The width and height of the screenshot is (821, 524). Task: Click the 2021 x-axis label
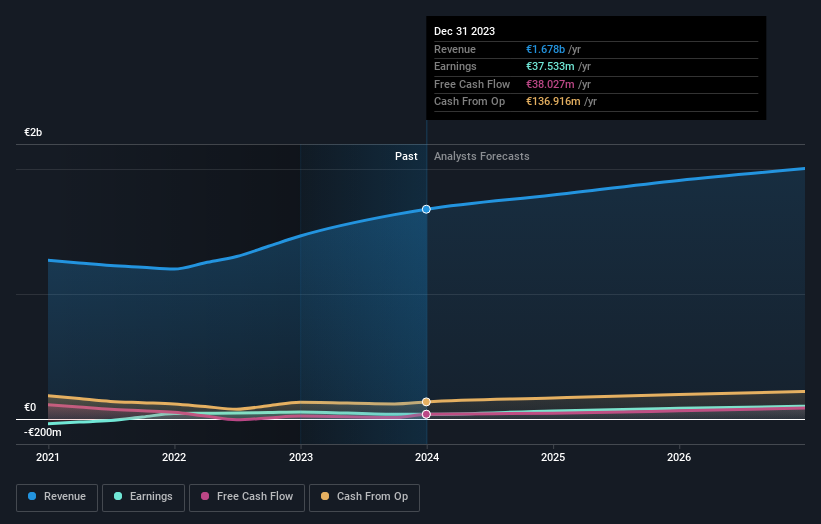(x=48, y=457)
